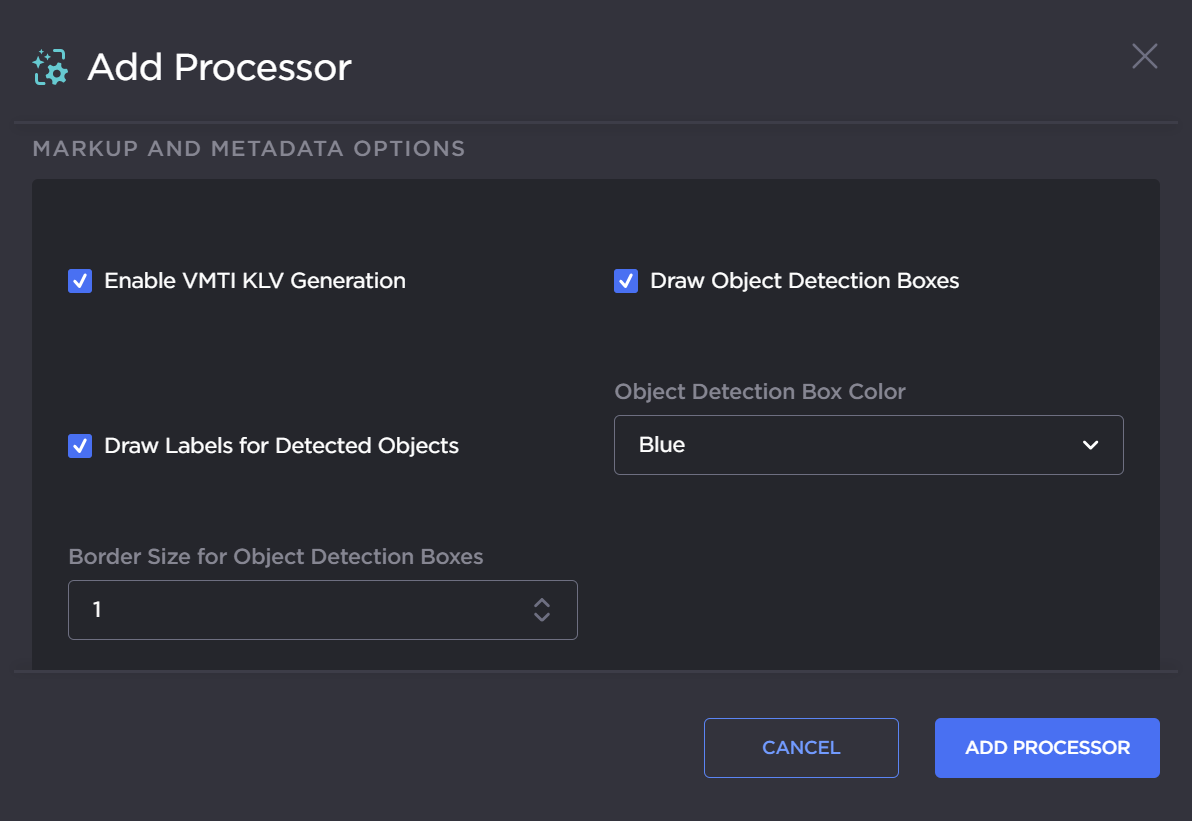Click the Add Processor sparkle gear icon
This screenshot has width=1192, height=821.
pos(50,67)
